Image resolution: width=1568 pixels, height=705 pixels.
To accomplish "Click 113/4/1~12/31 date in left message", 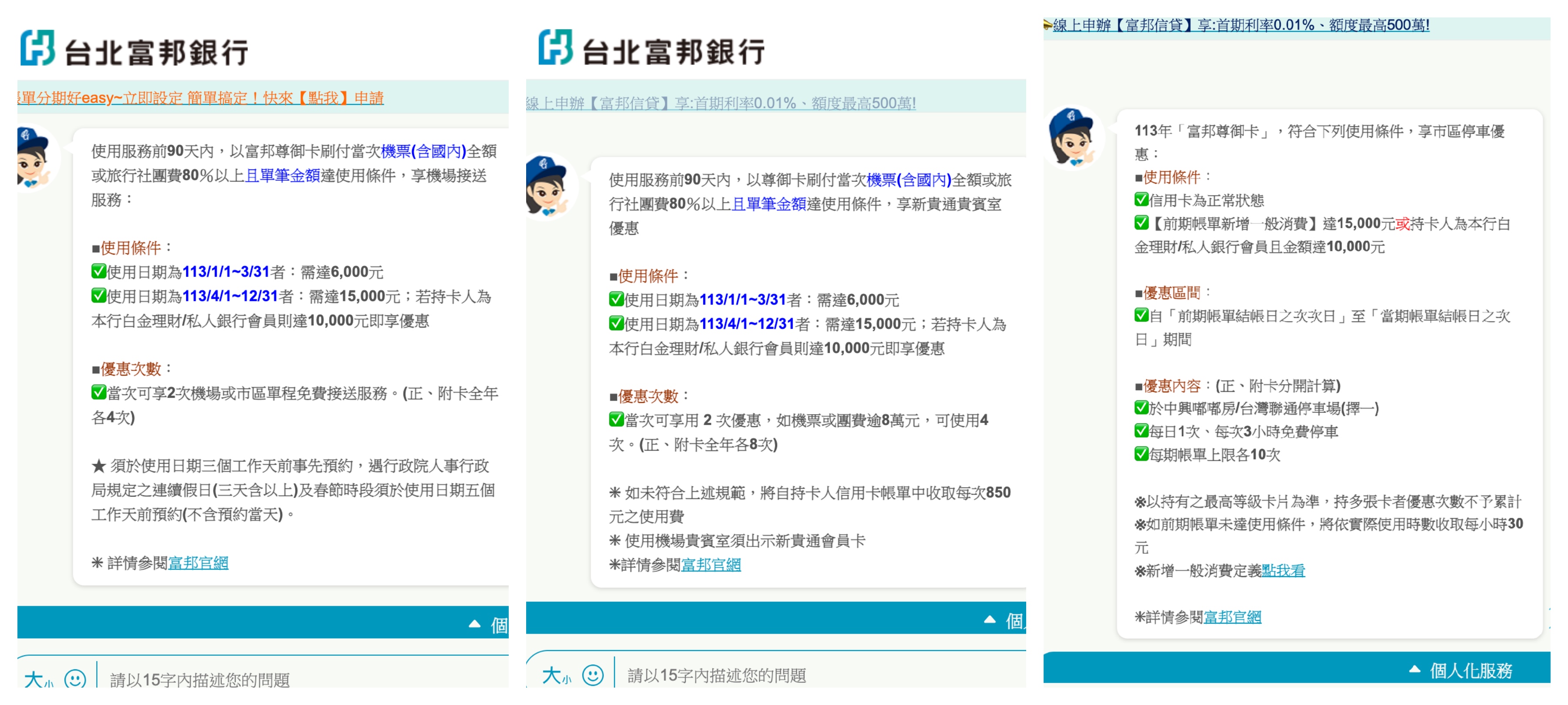I will coord(230,296).
